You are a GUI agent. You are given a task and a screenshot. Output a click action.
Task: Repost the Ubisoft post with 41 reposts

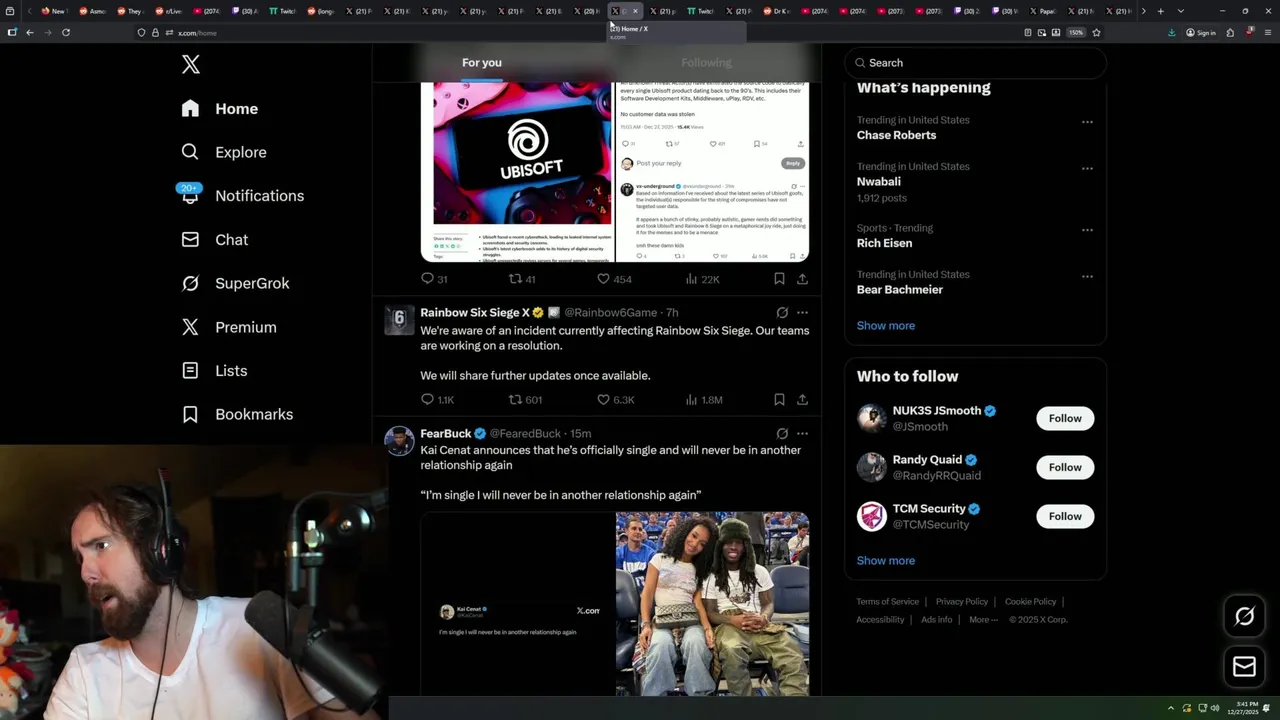522,279
